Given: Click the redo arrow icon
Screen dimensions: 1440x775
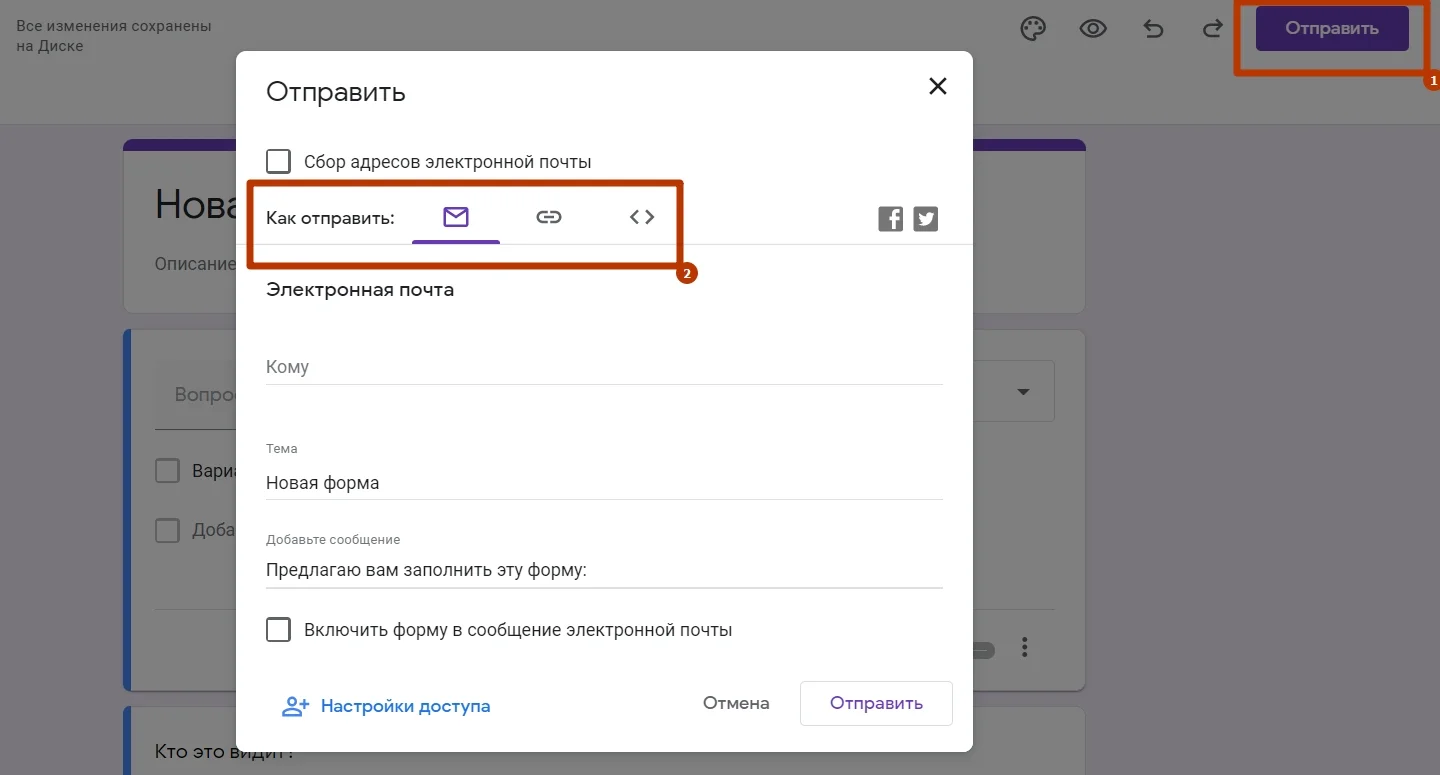Looking at the screenshot, I should pyautogui.click(x=1213, y=29).
